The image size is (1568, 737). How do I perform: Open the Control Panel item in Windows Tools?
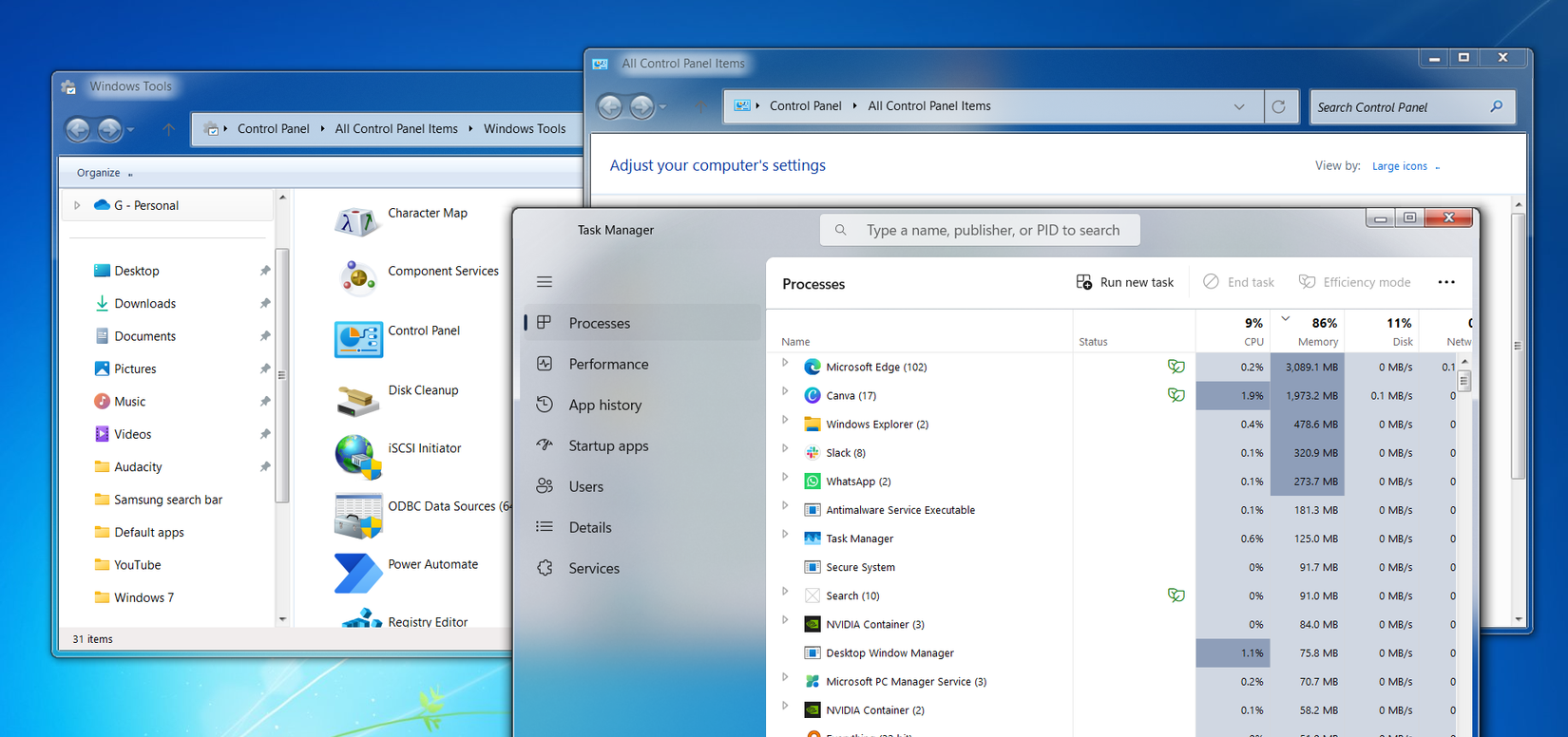[397, 338]
